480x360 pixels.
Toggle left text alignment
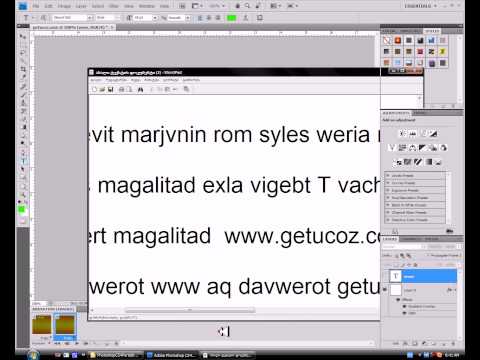click(x=200, y=18)
